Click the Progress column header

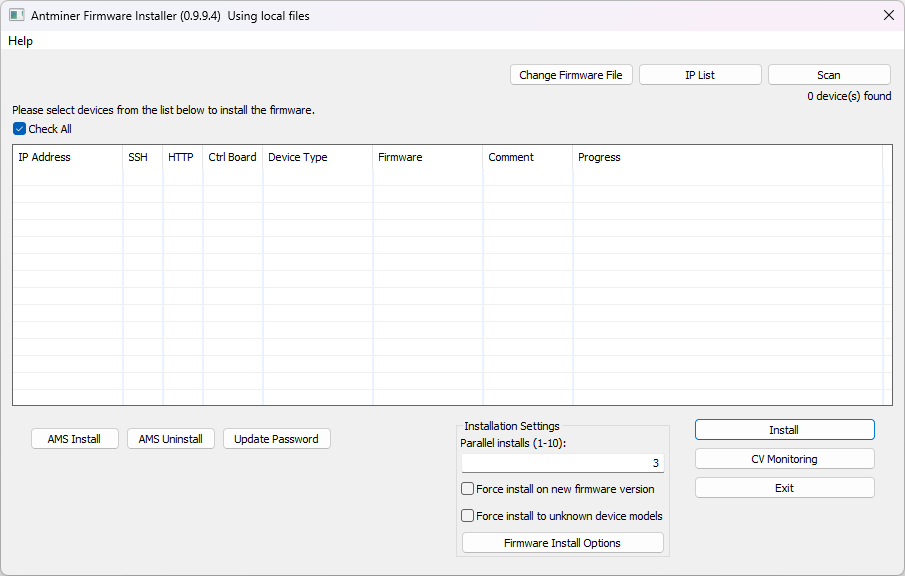(x=728, y=157)
